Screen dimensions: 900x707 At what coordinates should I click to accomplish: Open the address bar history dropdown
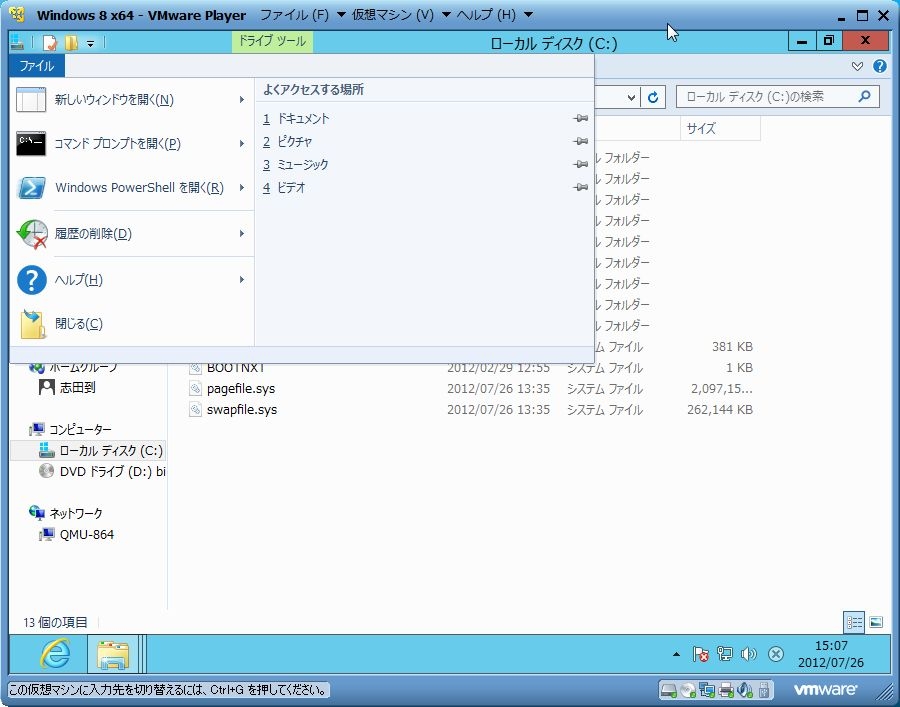pyautogui.click(x=631, y=97)
